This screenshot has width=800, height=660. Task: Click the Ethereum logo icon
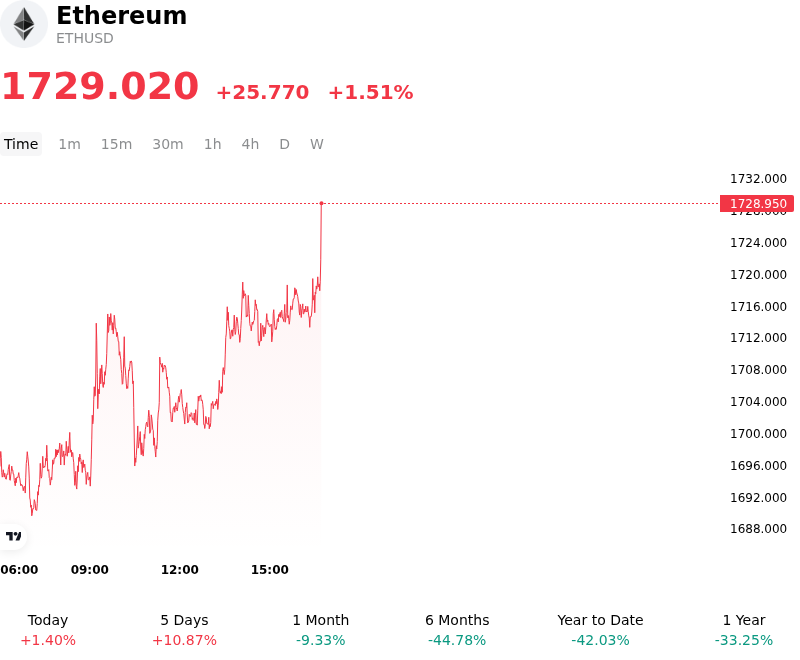coord(23,24)
